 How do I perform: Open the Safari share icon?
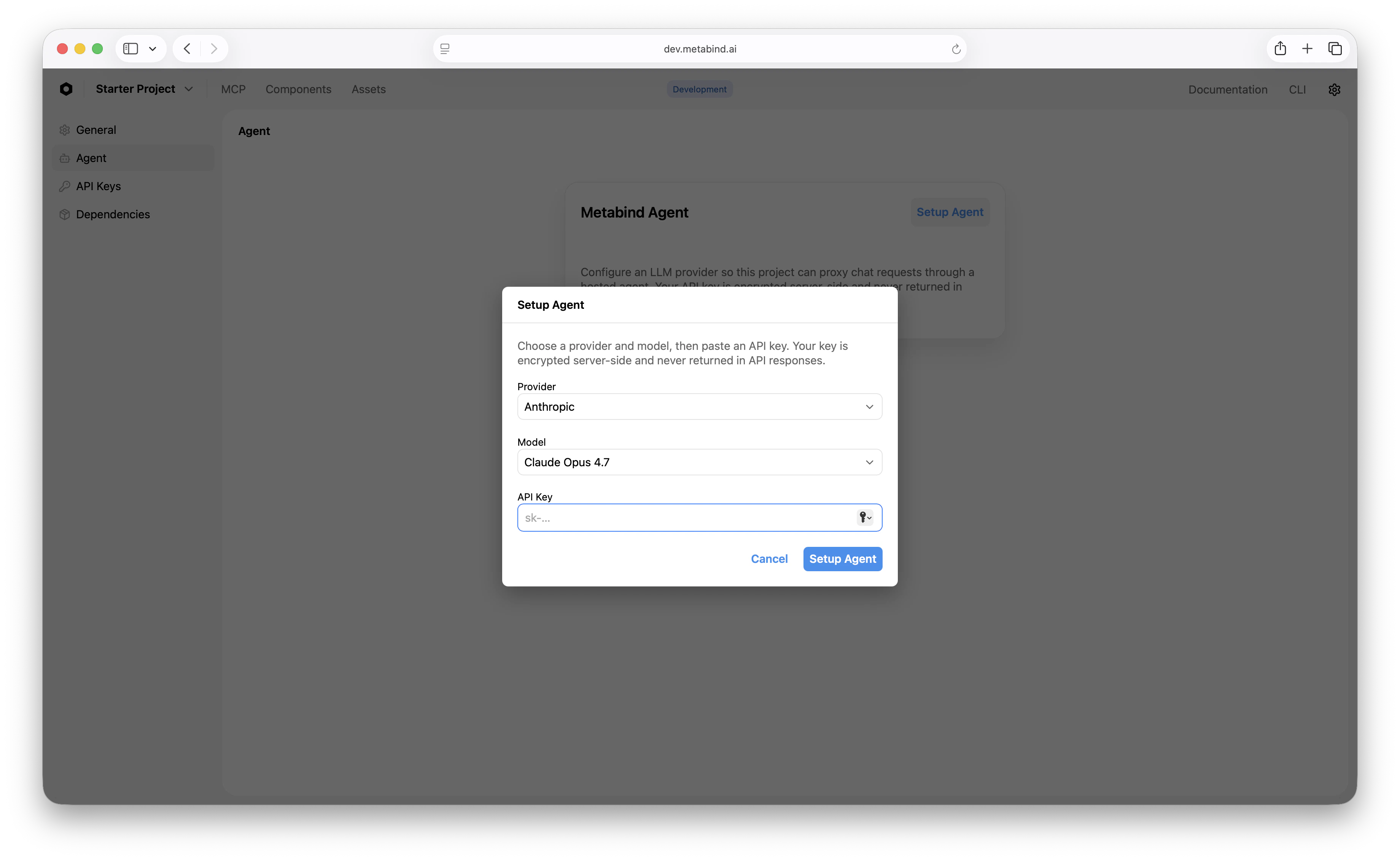coord(1280,48)
